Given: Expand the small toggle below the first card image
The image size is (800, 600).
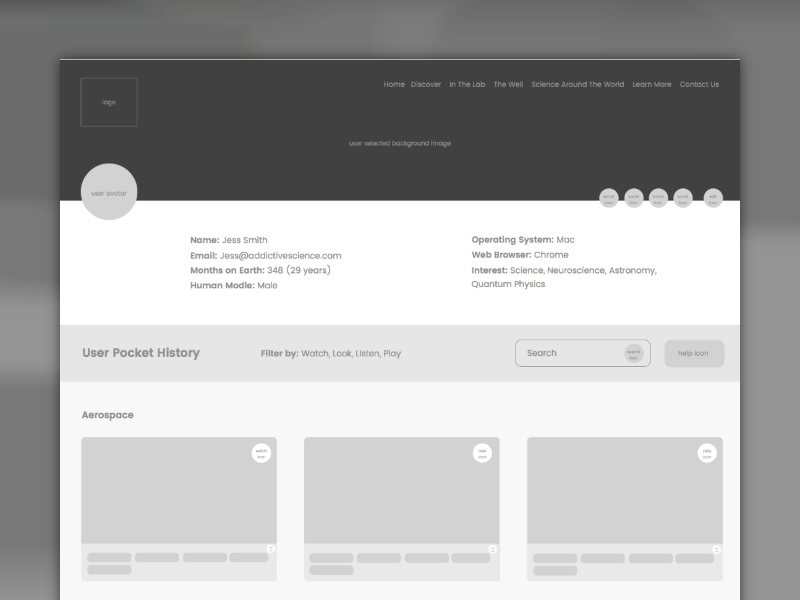Looking at the screenshot, I should click(270, 549).
